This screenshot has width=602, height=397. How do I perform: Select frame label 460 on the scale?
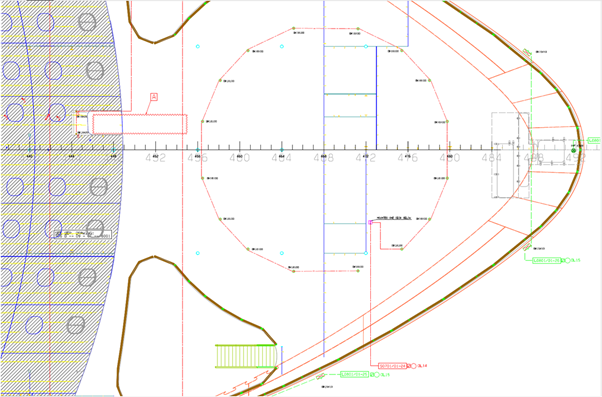pos(240,158)
